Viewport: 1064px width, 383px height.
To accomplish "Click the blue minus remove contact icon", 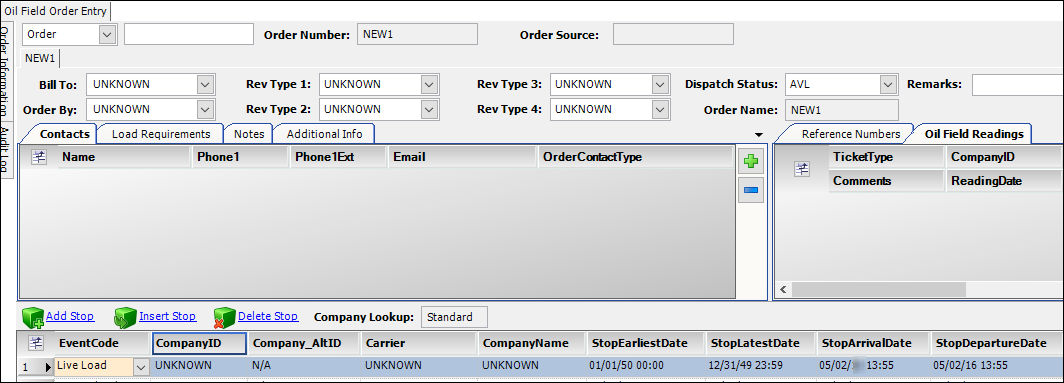I will pos(750,190).
